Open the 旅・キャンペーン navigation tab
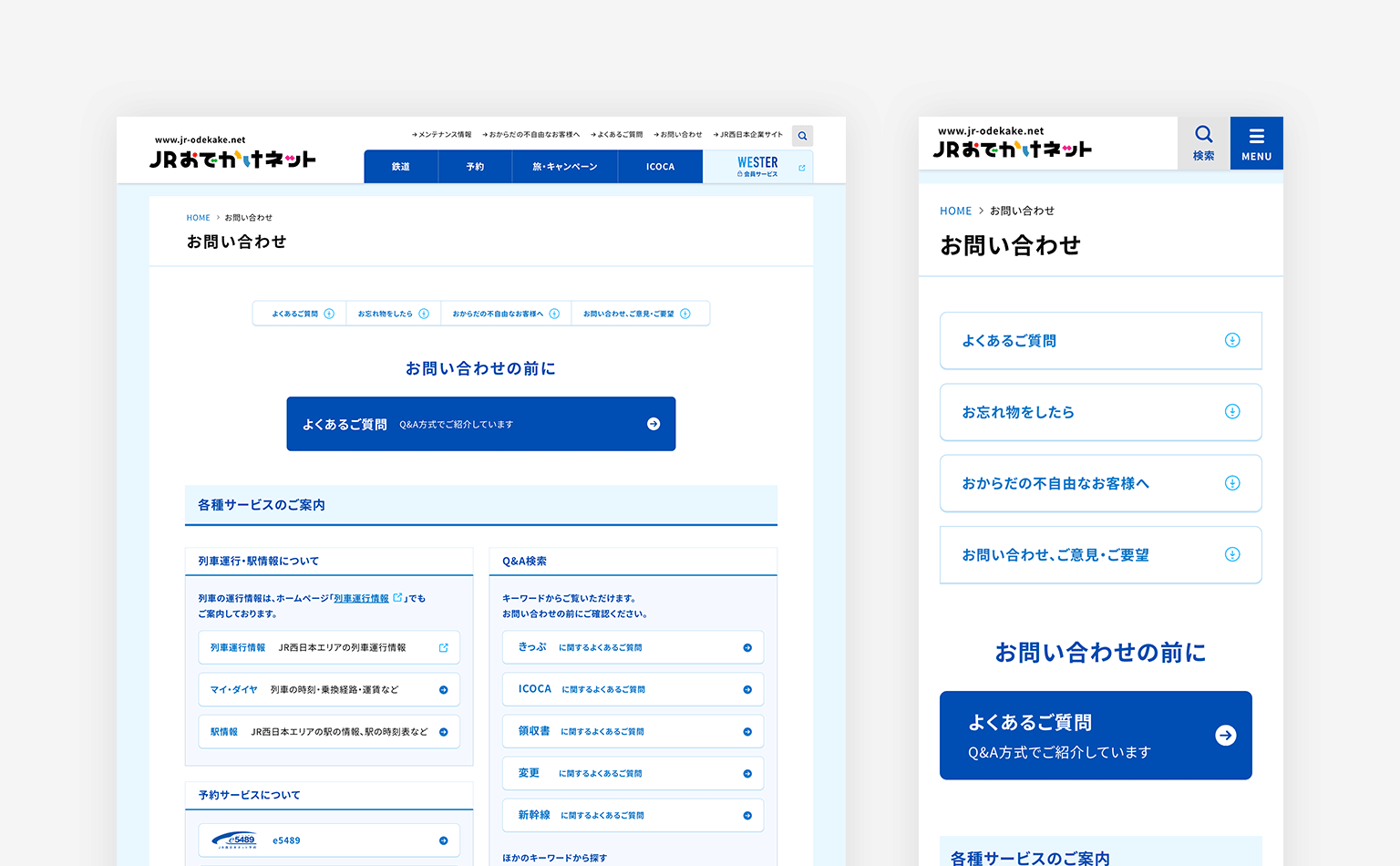The height and width of the screenshot is (866, 1400). (564, 167)
